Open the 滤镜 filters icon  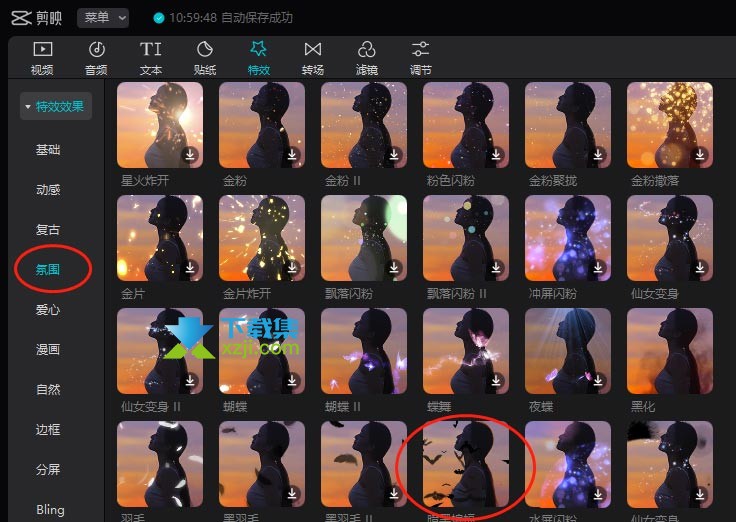click(x=367, y=49)
